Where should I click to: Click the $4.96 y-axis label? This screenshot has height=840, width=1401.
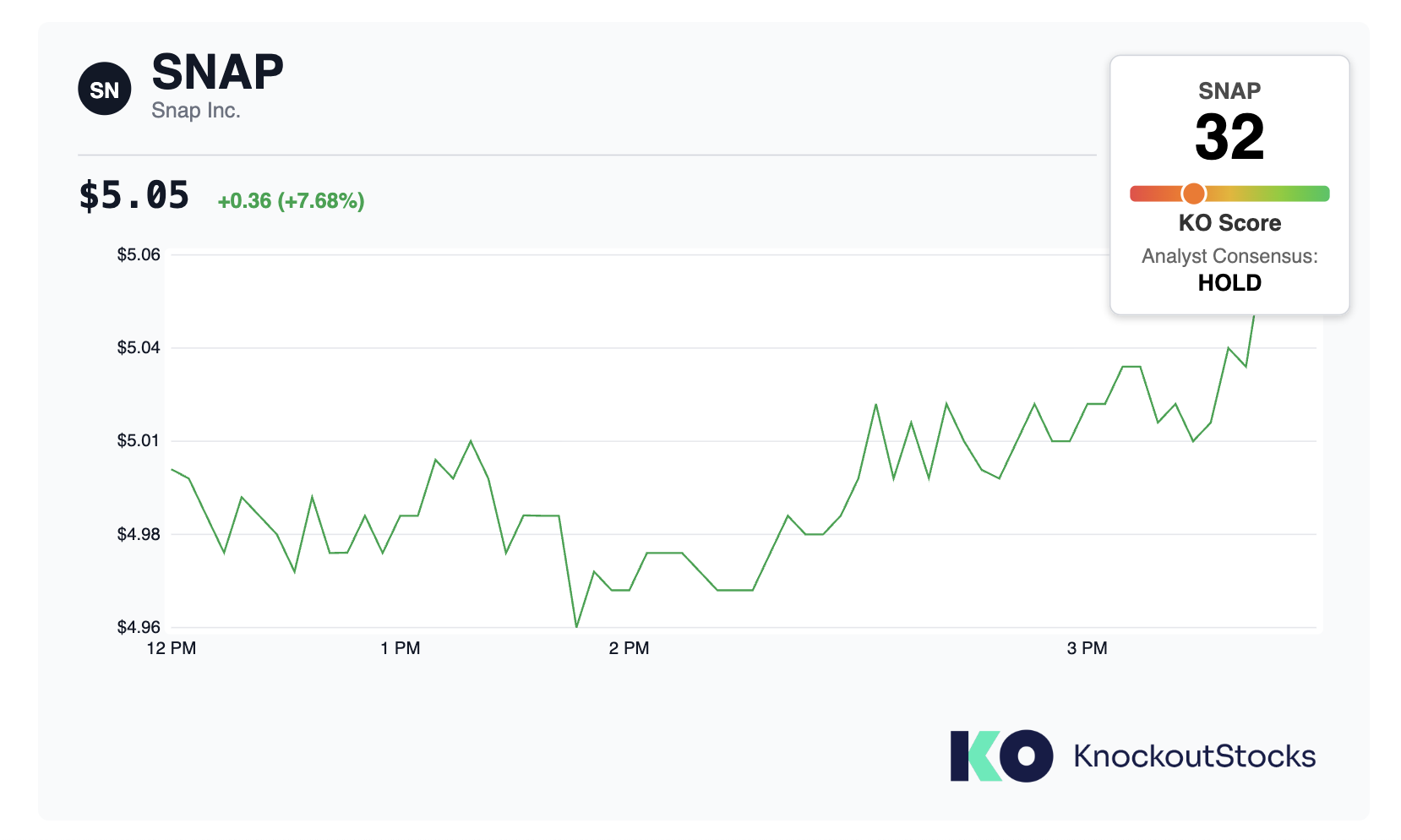coord(139,627)
